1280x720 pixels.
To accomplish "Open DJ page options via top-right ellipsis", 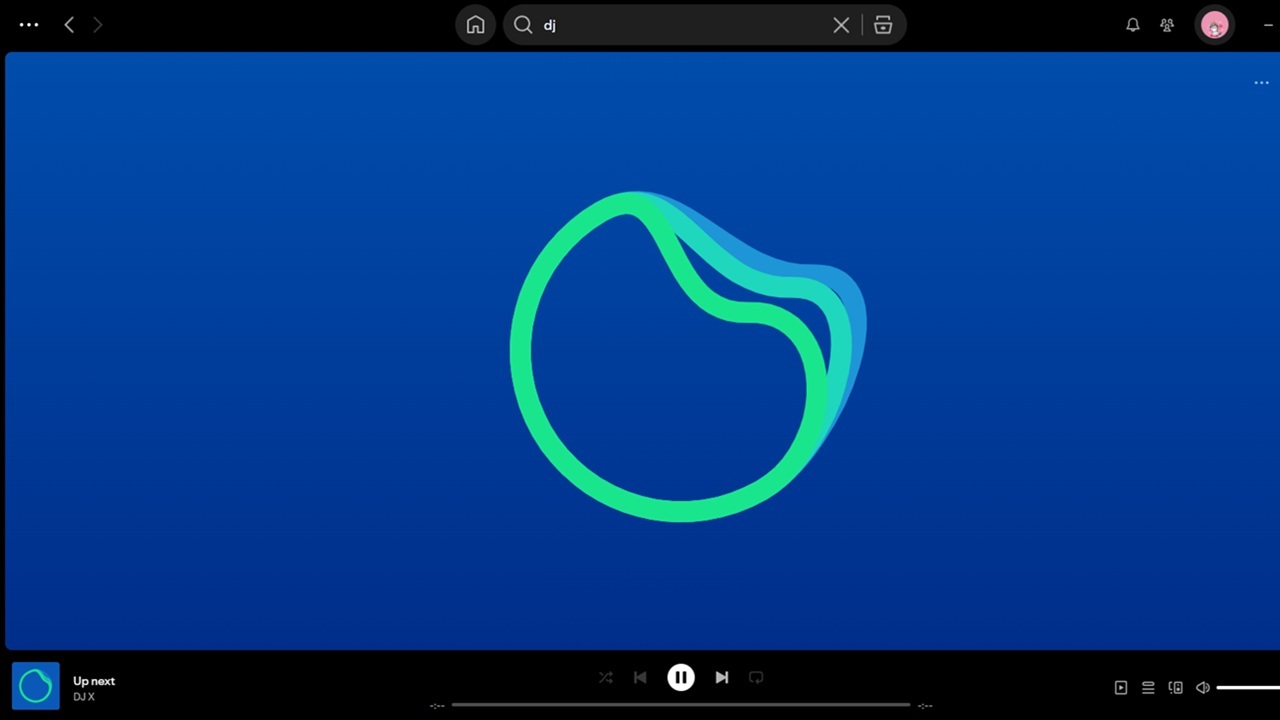I will pyautogui.click(x=1261, y=82).
